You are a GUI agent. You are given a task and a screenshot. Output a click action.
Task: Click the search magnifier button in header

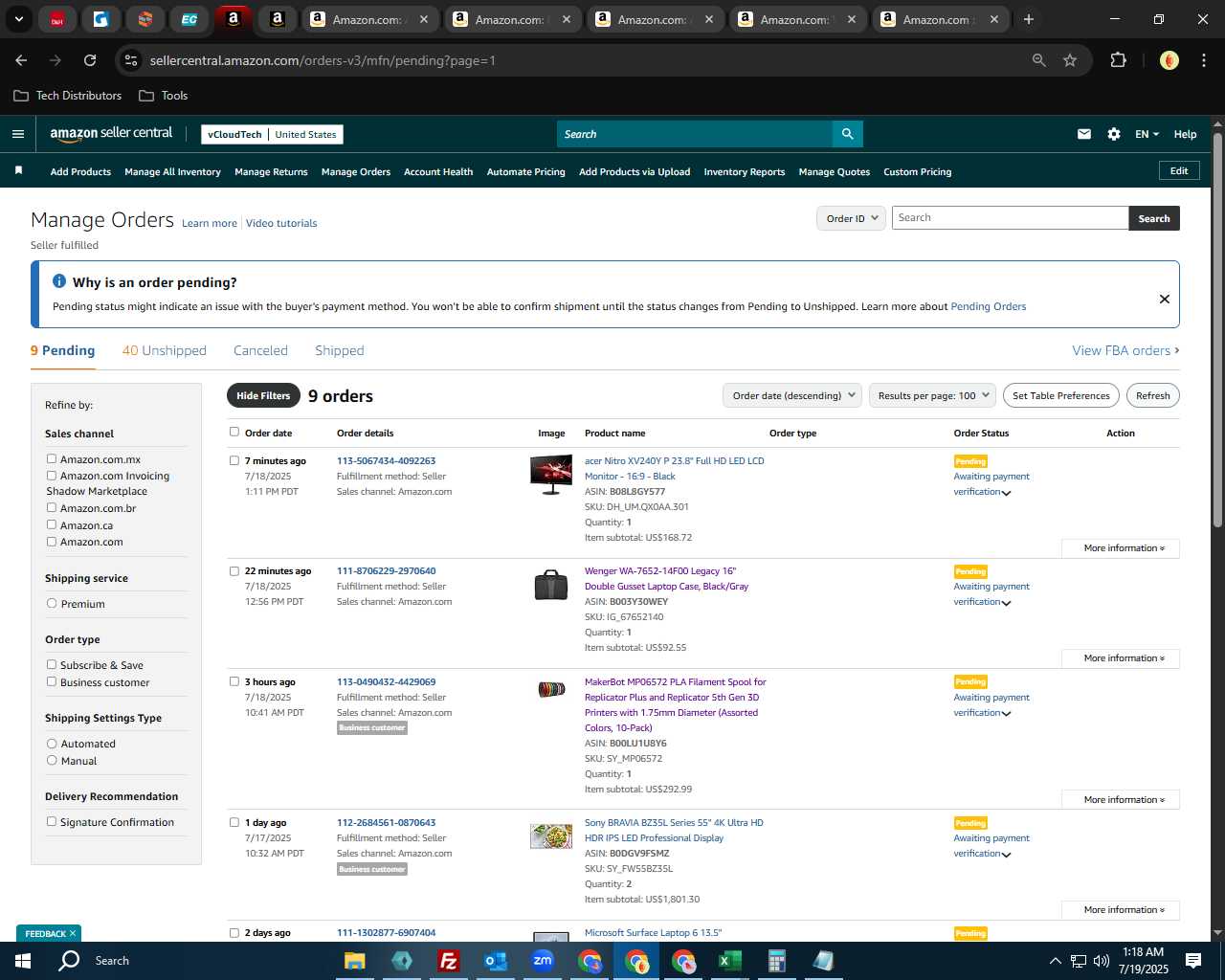point(847,134)
